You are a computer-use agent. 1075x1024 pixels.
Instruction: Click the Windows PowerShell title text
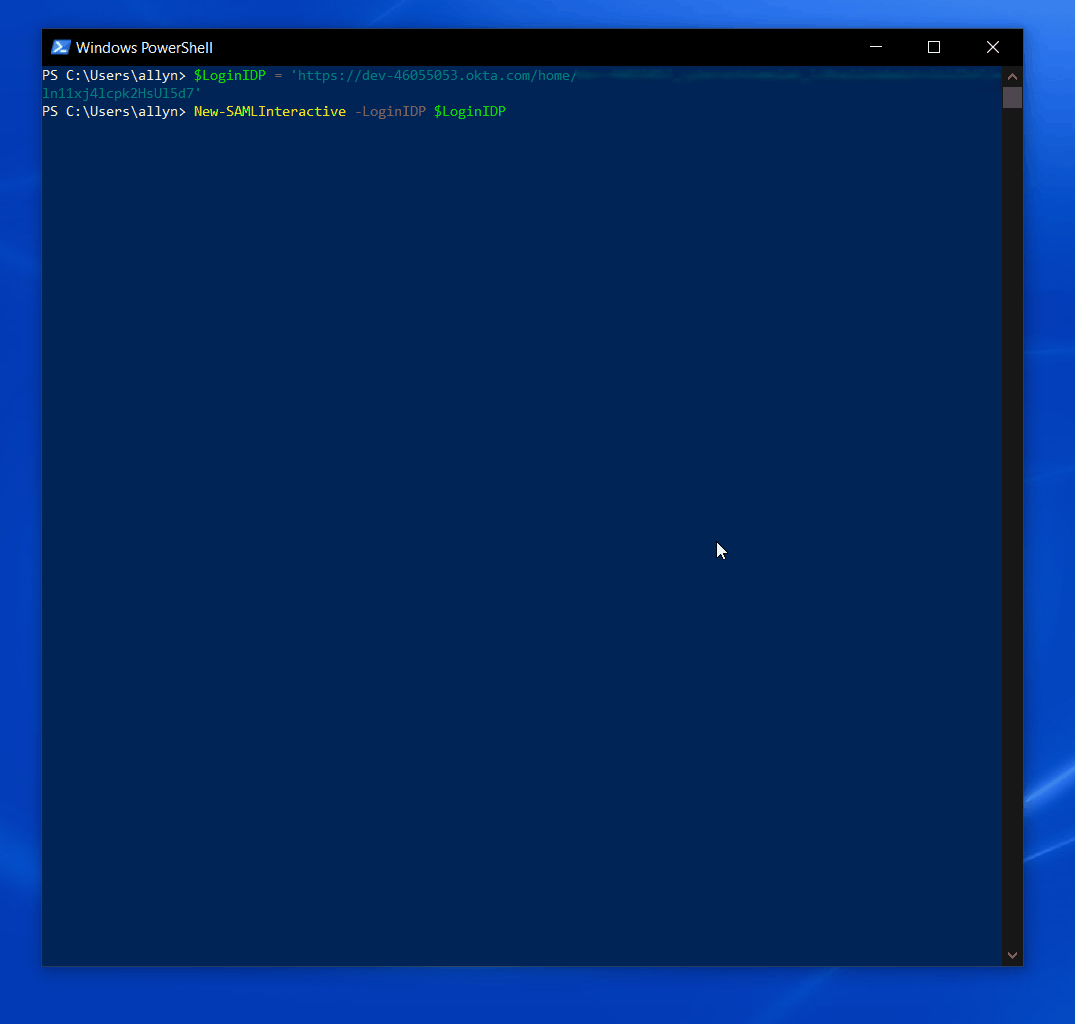point(144,48)
